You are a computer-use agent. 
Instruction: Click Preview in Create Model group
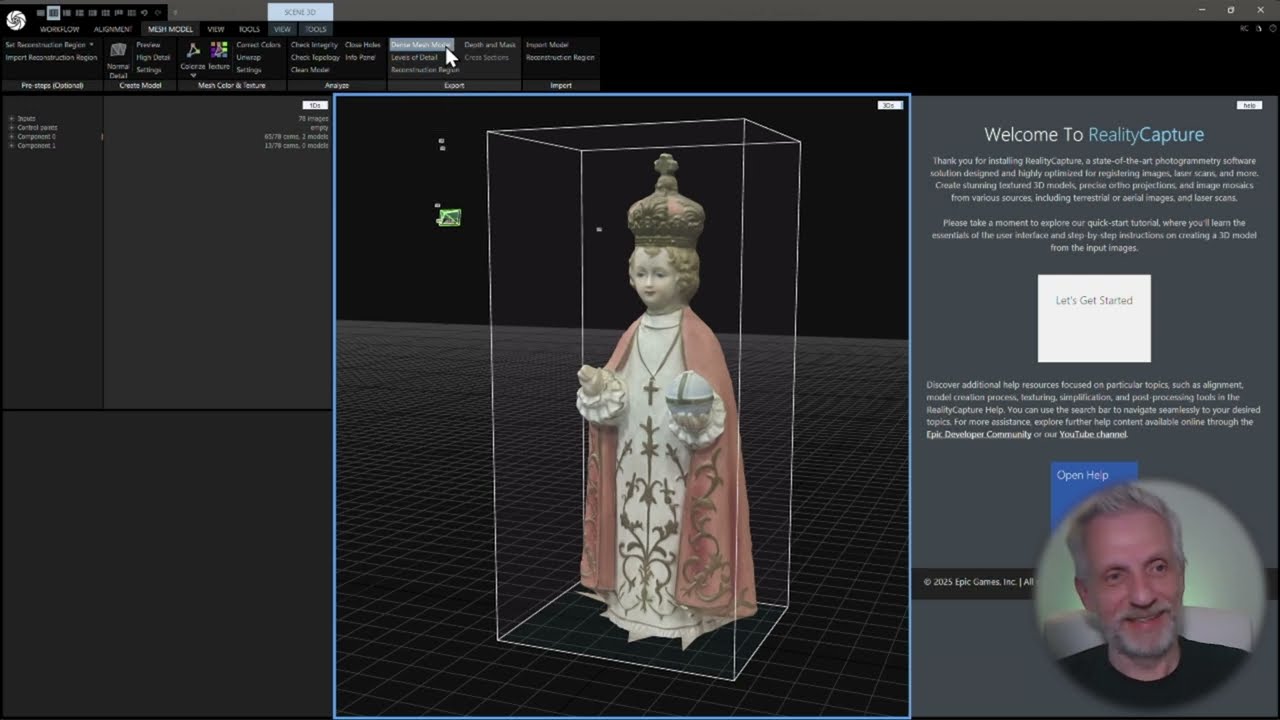(148, 45)
